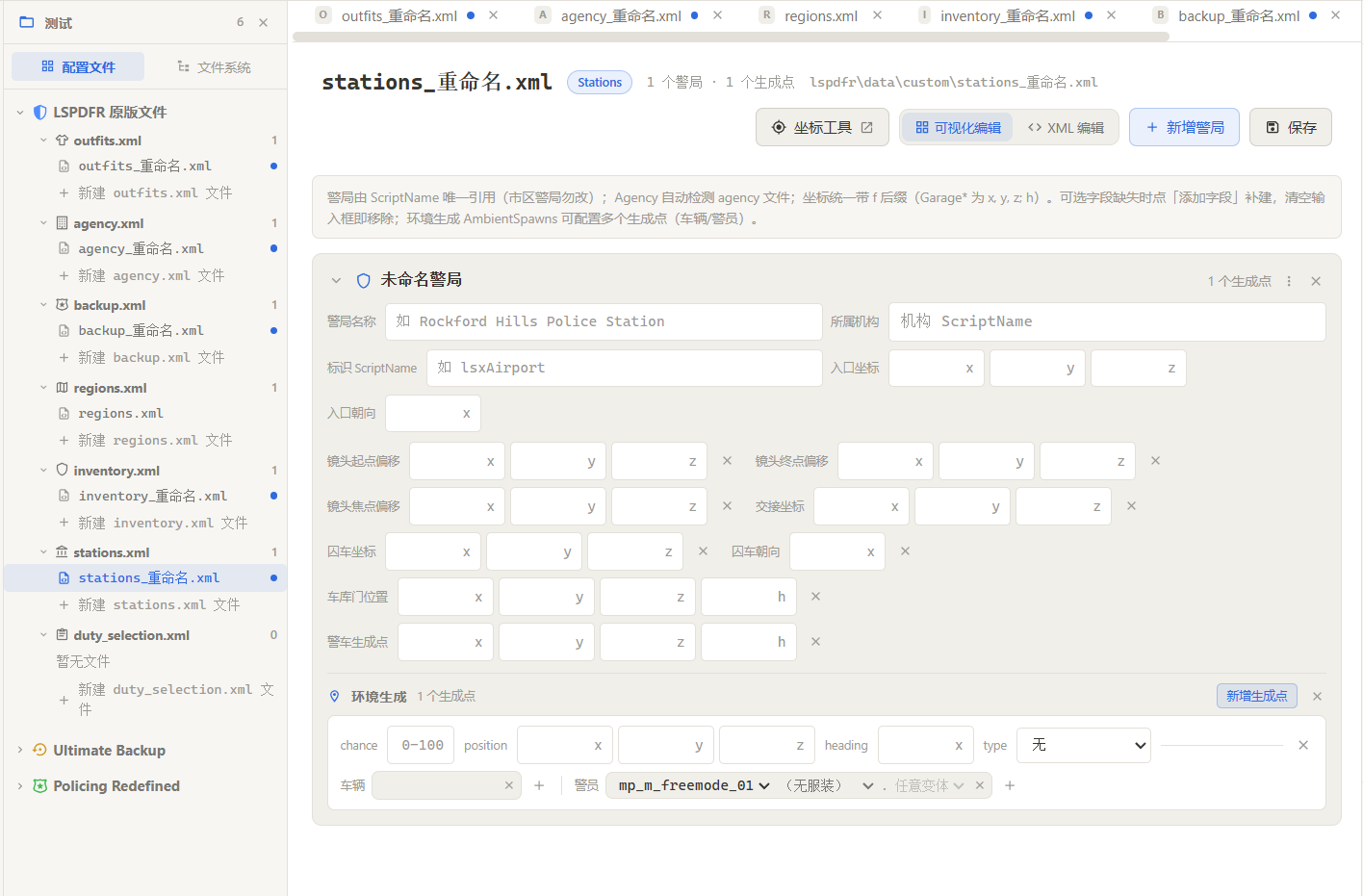Click 新增生成点 button
Image resolution: width=1363 pixels, height=896 pixels.
(1257, 696)
